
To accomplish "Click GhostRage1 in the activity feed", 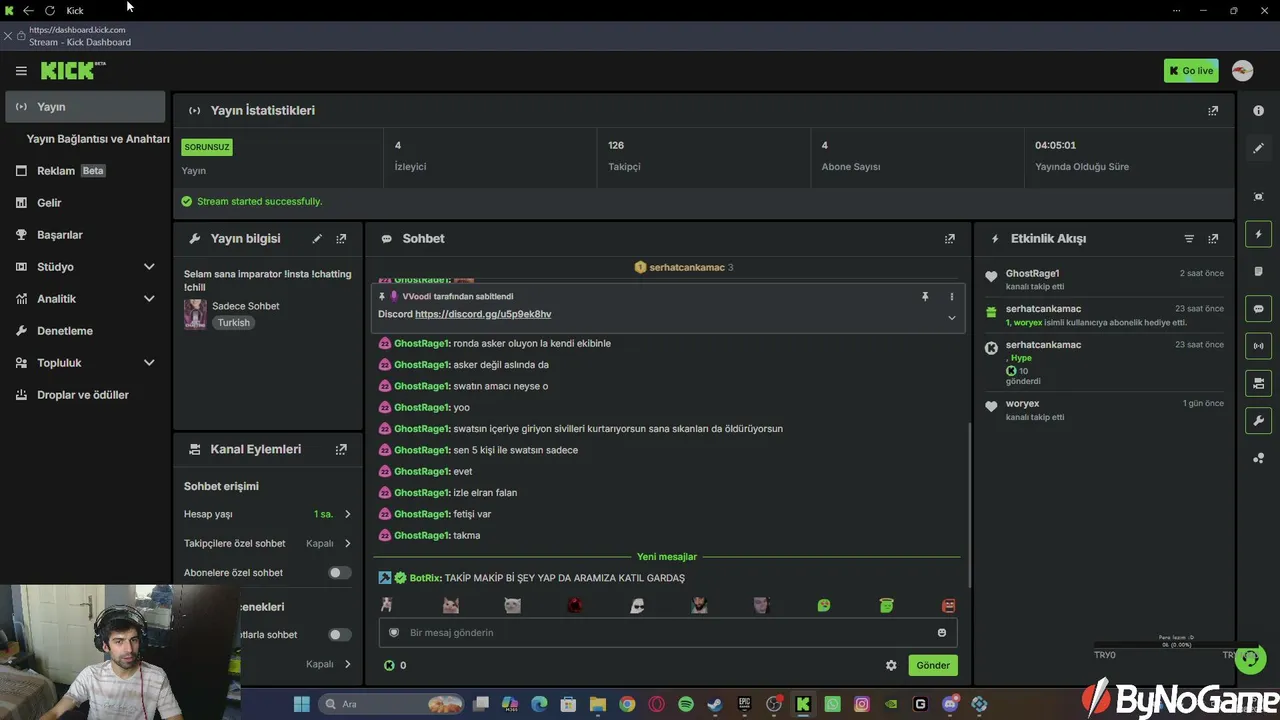I will point(1032,273).
